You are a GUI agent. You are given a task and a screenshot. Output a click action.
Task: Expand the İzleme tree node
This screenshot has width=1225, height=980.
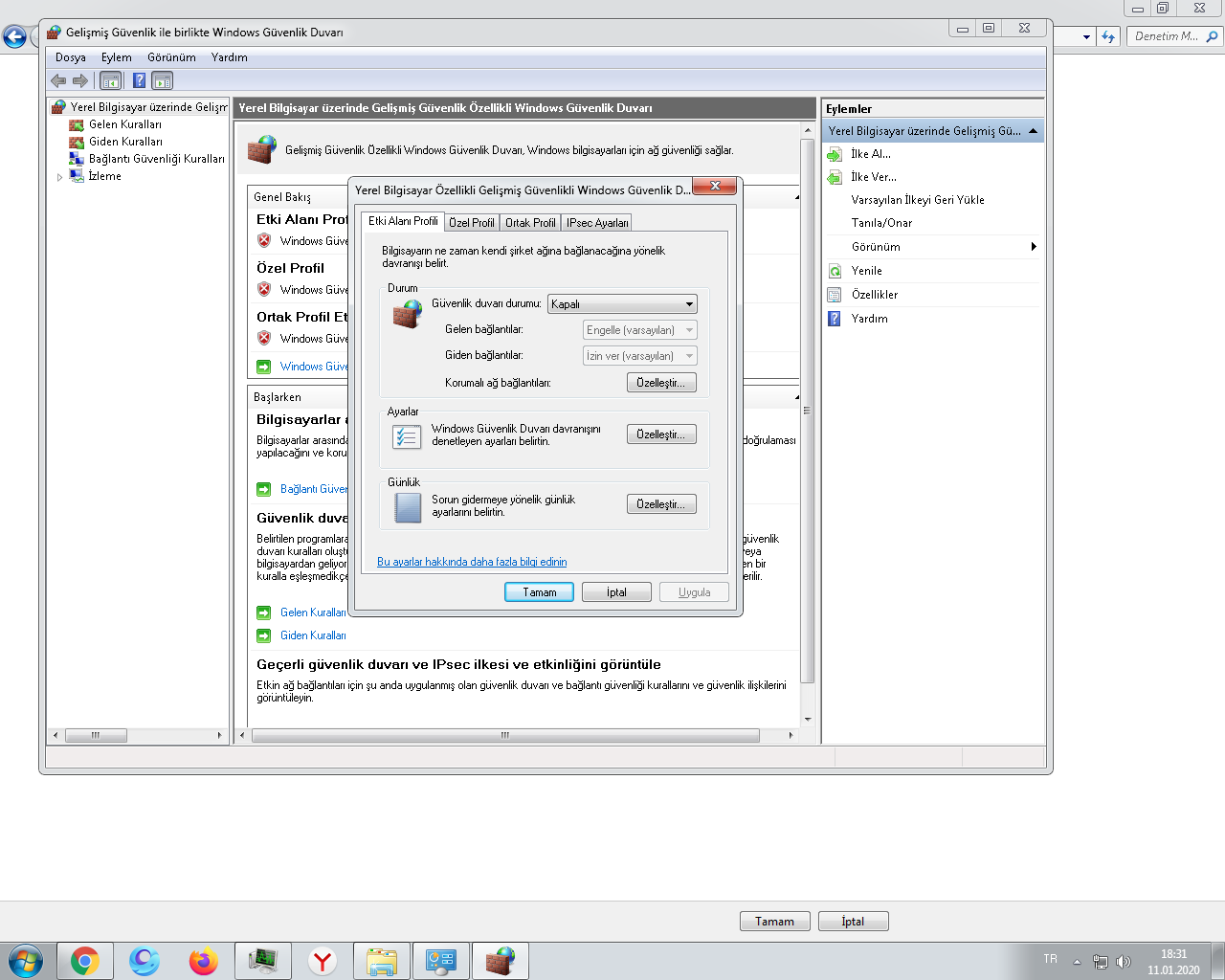[59, 177]
